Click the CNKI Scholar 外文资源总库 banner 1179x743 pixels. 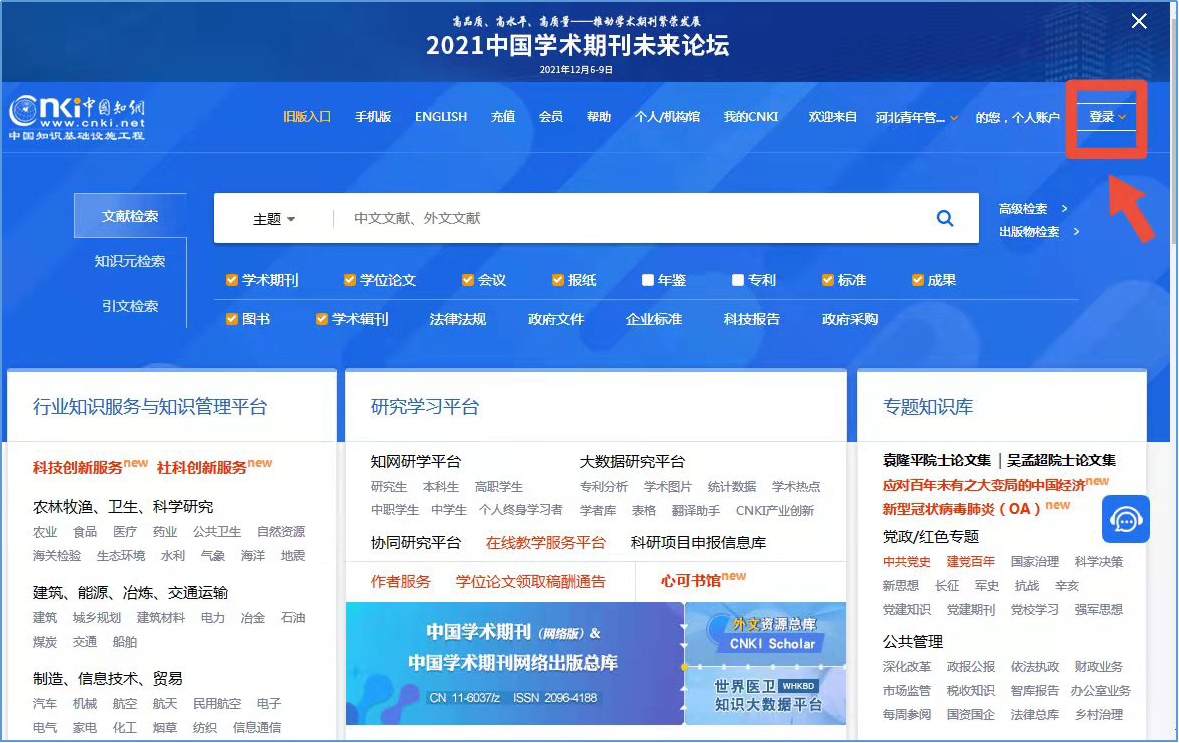[767, 633]
